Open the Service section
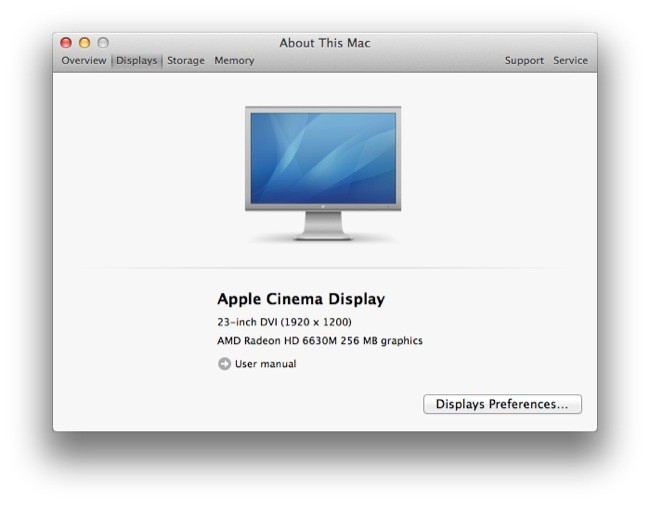Screen dimensions: 650x505 570,61
